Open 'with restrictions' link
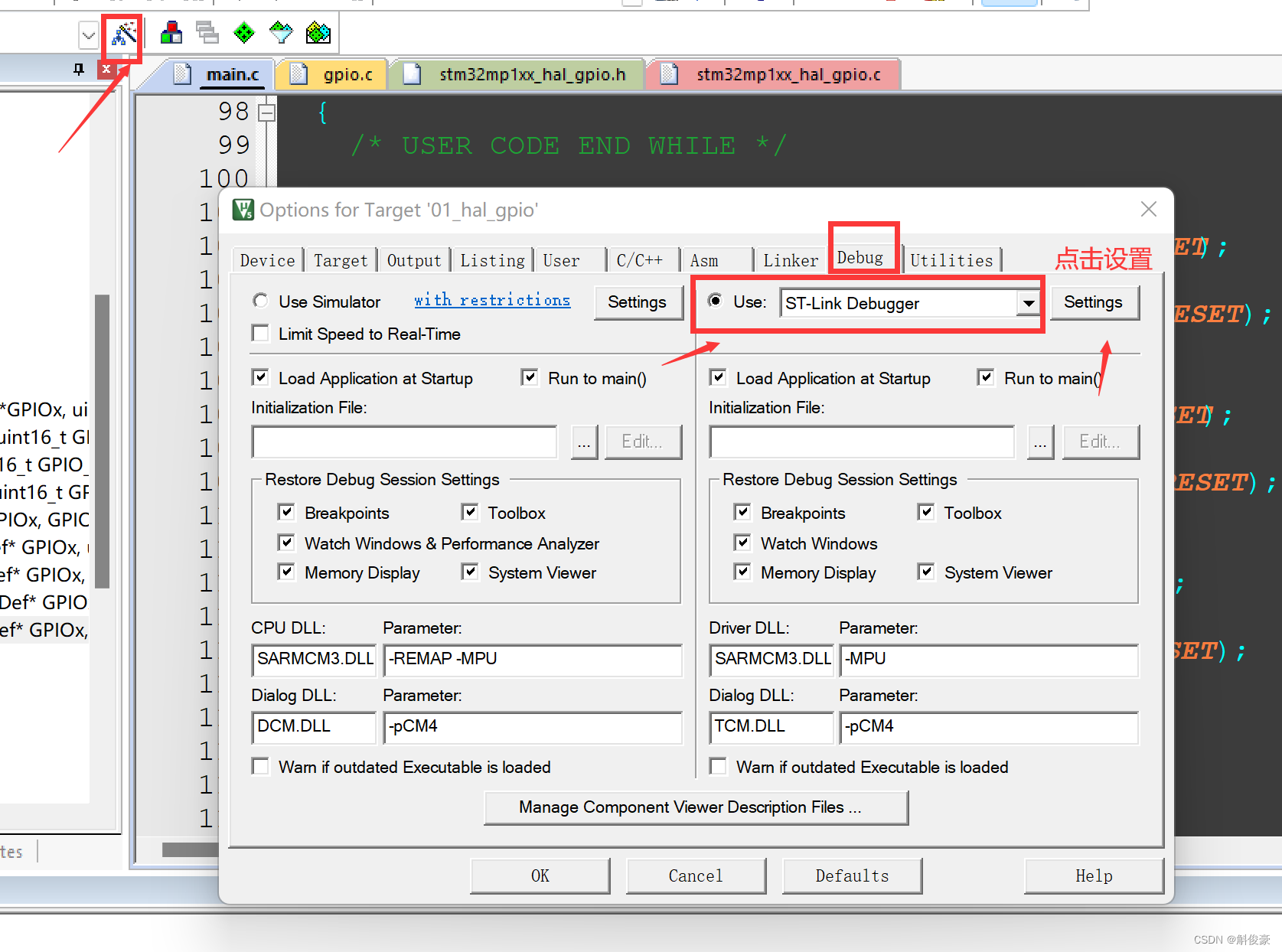 (492, 300)
